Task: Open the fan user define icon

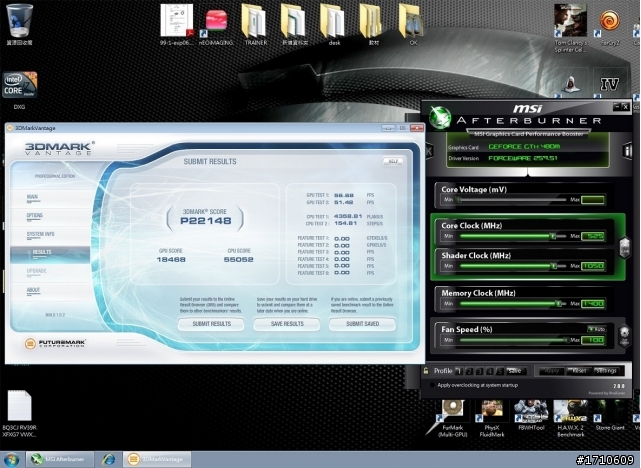Action: coord(624,336)
